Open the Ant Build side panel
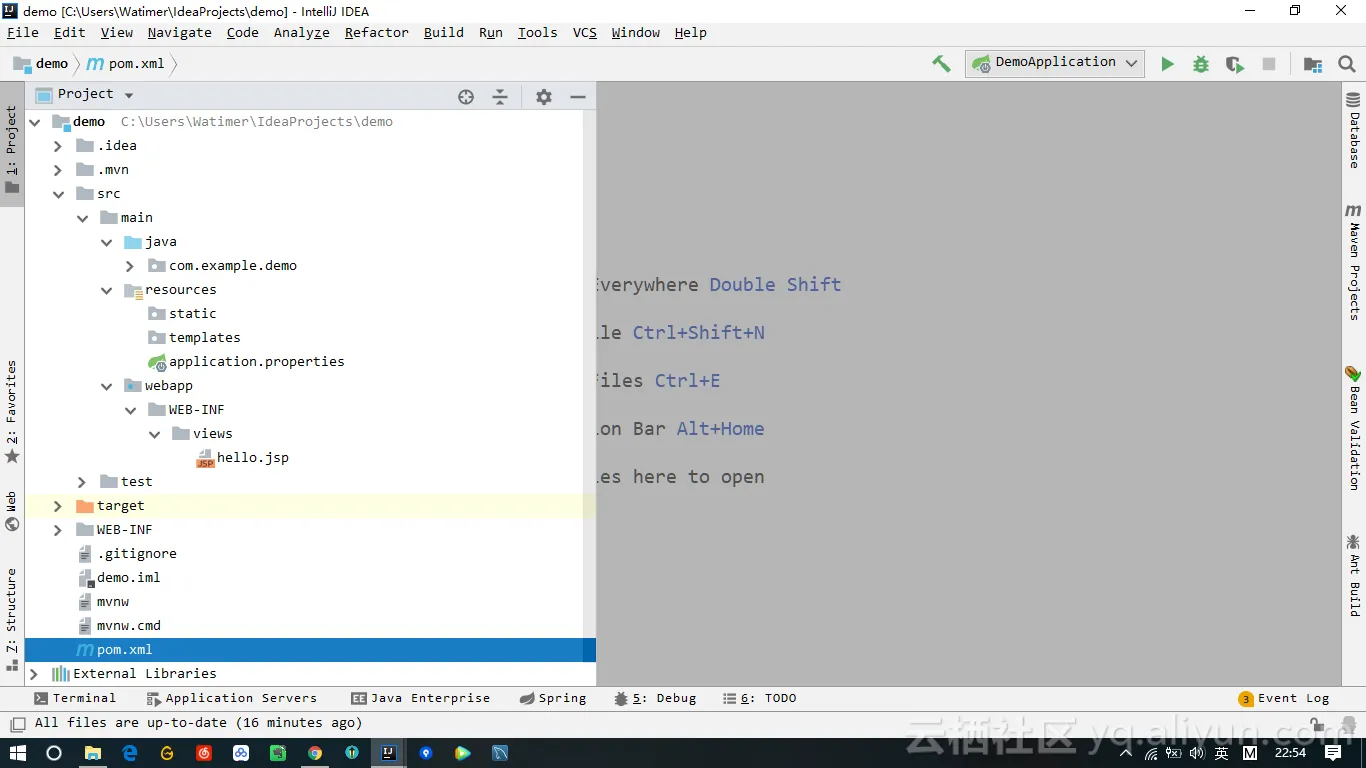The height and width of the screenshot is (768, 1366). click(x=1353, y=574)
